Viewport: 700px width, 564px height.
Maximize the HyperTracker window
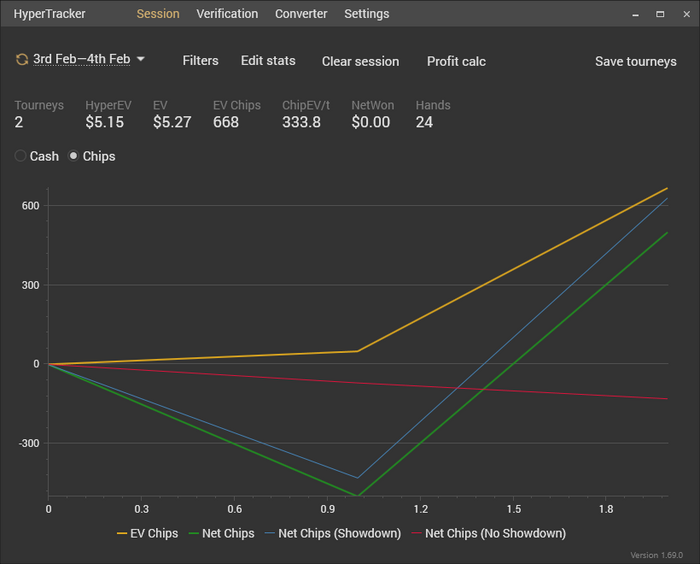(x=660, y=14)
